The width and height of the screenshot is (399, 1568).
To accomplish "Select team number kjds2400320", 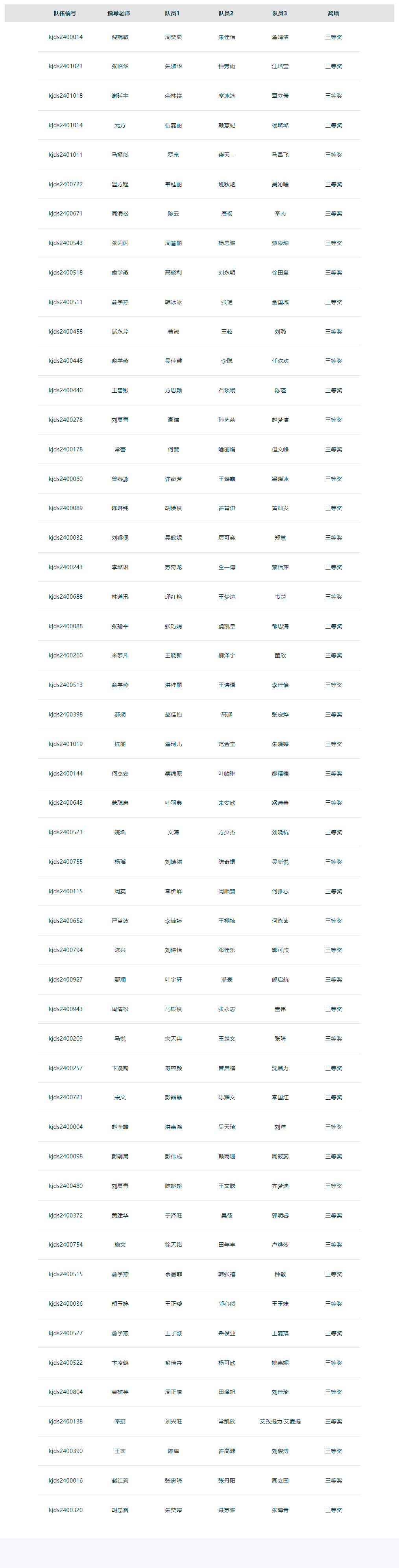I will (x=66, y=1510).
